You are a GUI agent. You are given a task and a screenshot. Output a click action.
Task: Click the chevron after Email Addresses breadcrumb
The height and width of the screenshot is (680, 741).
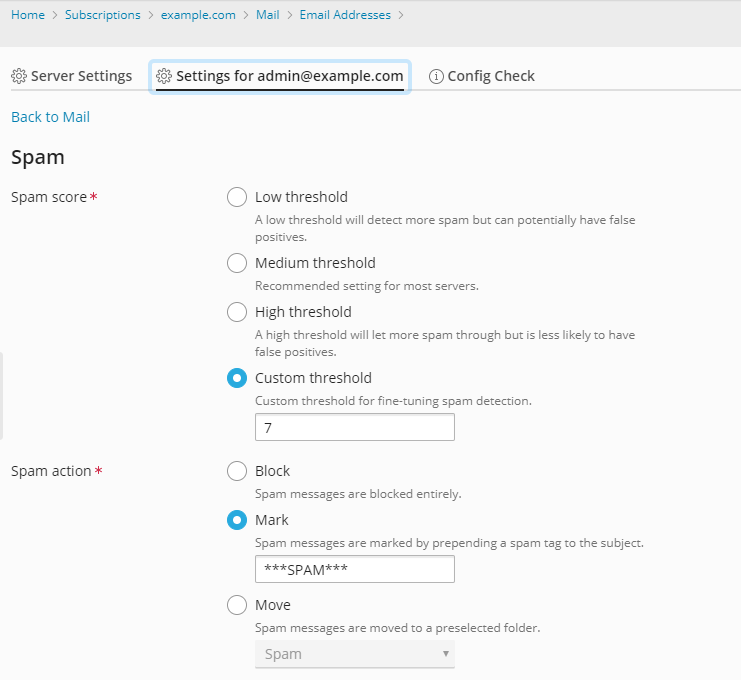pyautogui.click(x=401, y=15)
